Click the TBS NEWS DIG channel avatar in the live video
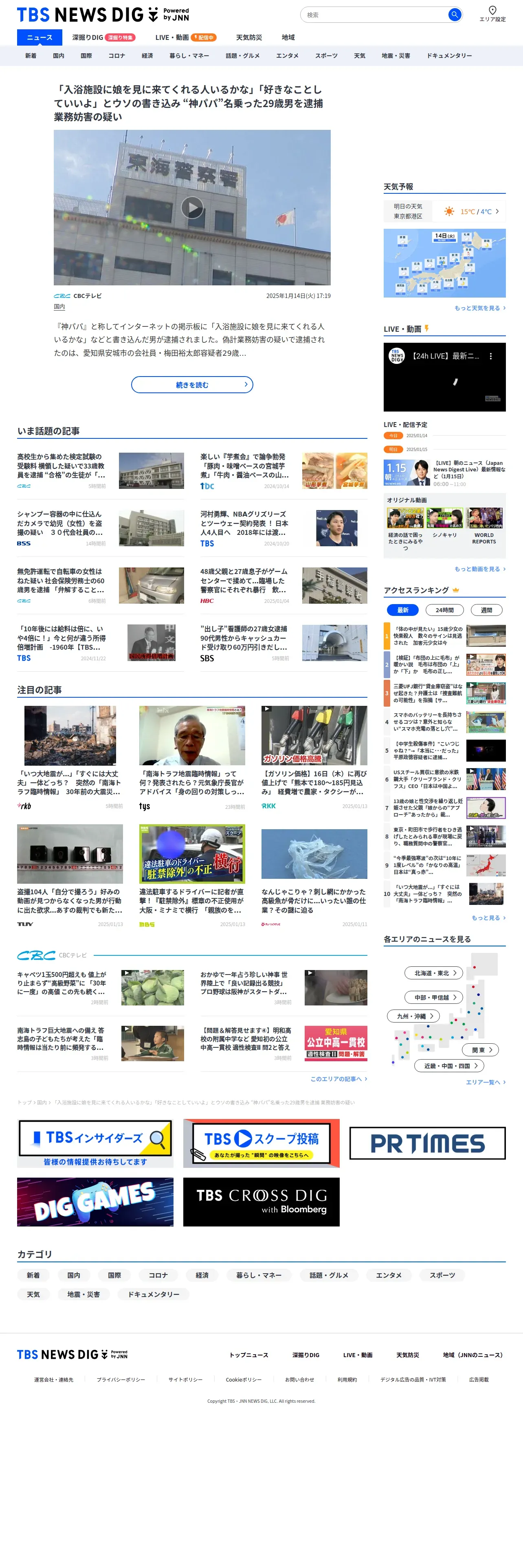The image size is (523, 1568). click(397, 356)
